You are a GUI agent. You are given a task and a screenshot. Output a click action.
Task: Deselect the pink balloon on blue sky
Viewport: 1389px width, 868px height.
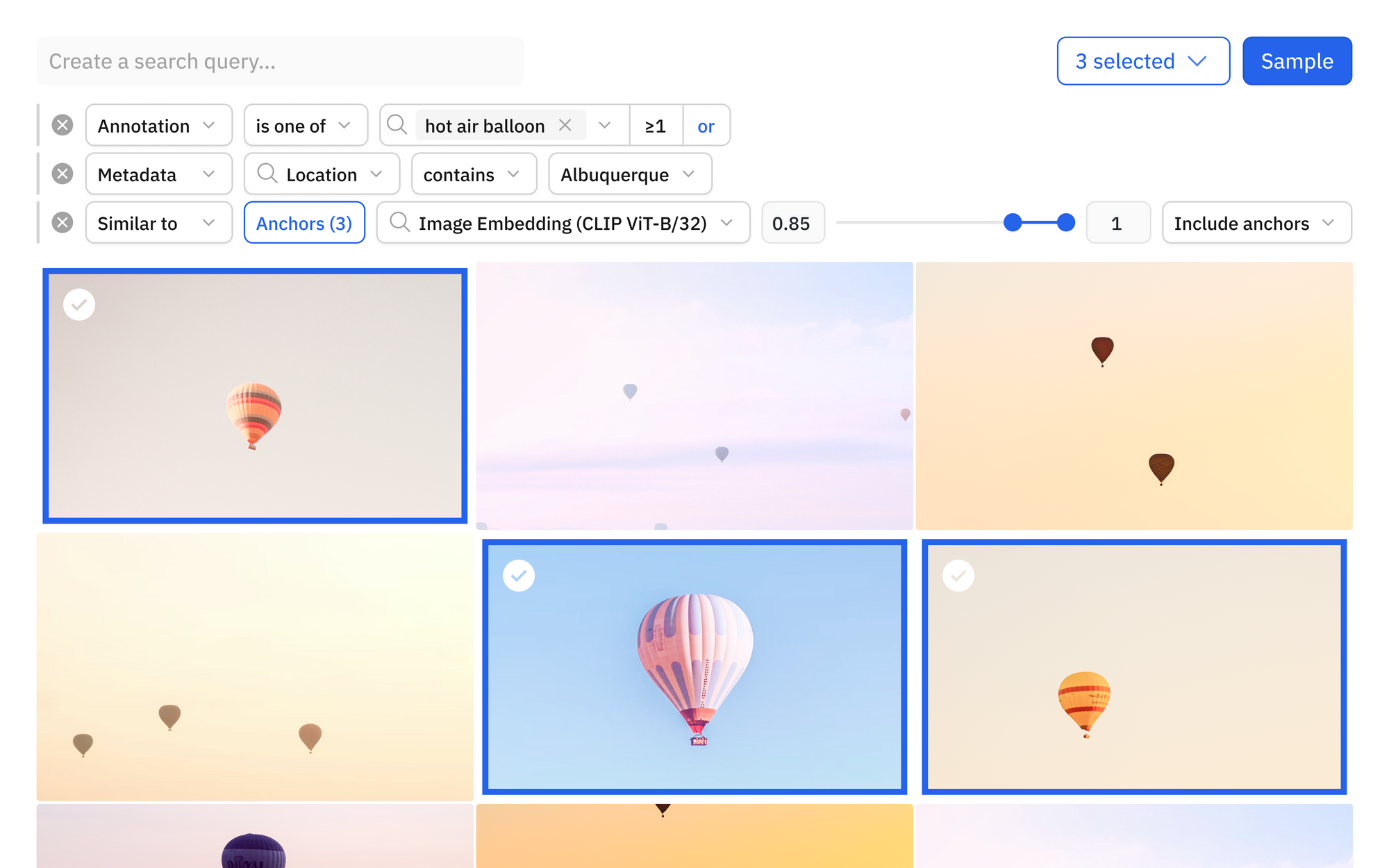[x=519, y=576]
